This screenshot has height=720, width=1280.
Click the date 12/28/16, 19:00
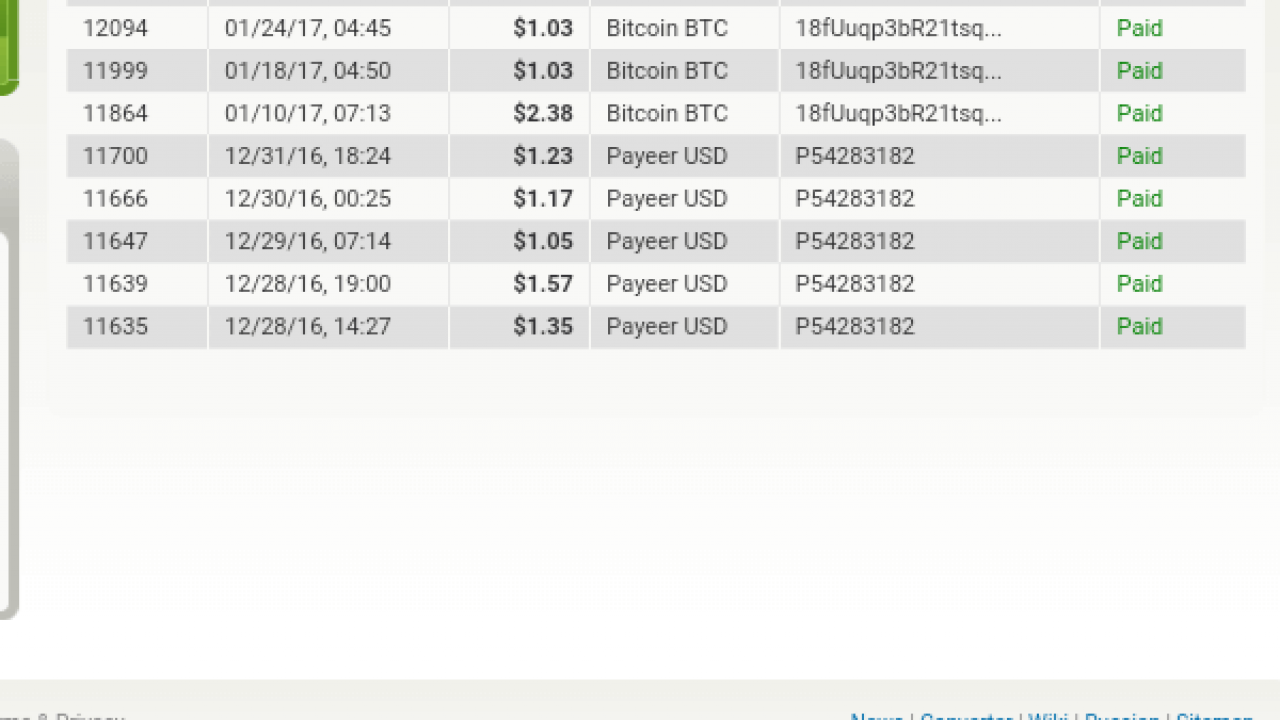tap(307, 284)
